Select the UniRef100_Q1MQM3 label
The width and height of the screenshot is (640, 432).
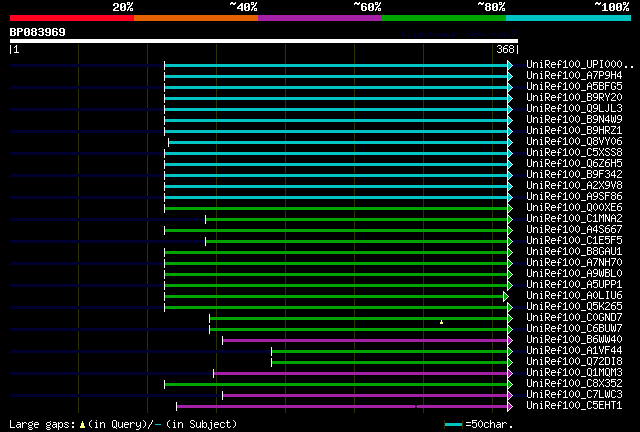(x=574, y=373)
